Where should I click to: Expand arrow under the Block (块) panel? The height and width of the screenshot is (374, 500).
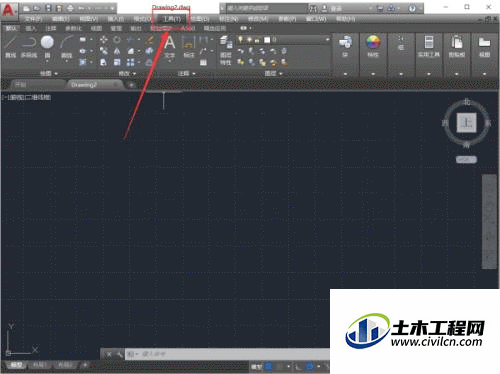[345, 74]
